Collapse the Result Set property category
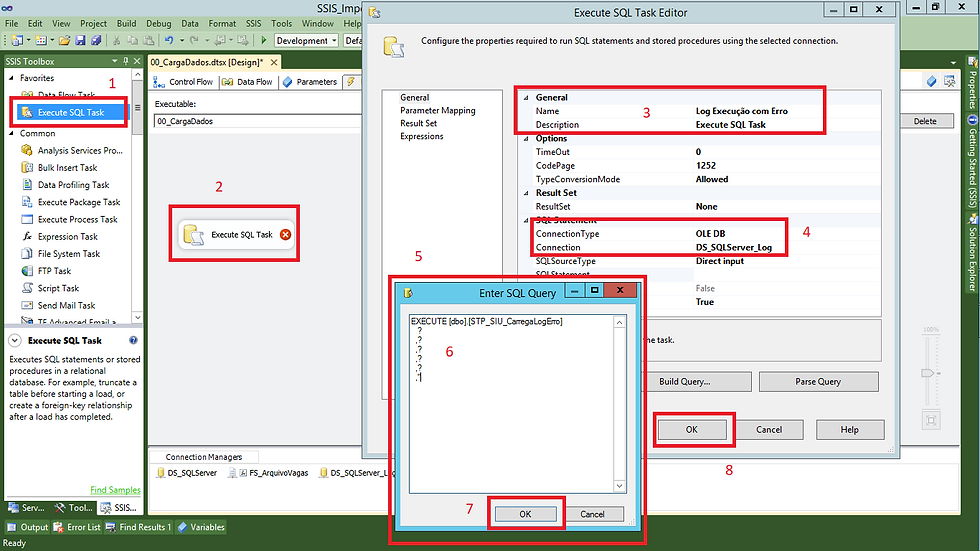Screen dimensions: 980x551 [526, 193]
